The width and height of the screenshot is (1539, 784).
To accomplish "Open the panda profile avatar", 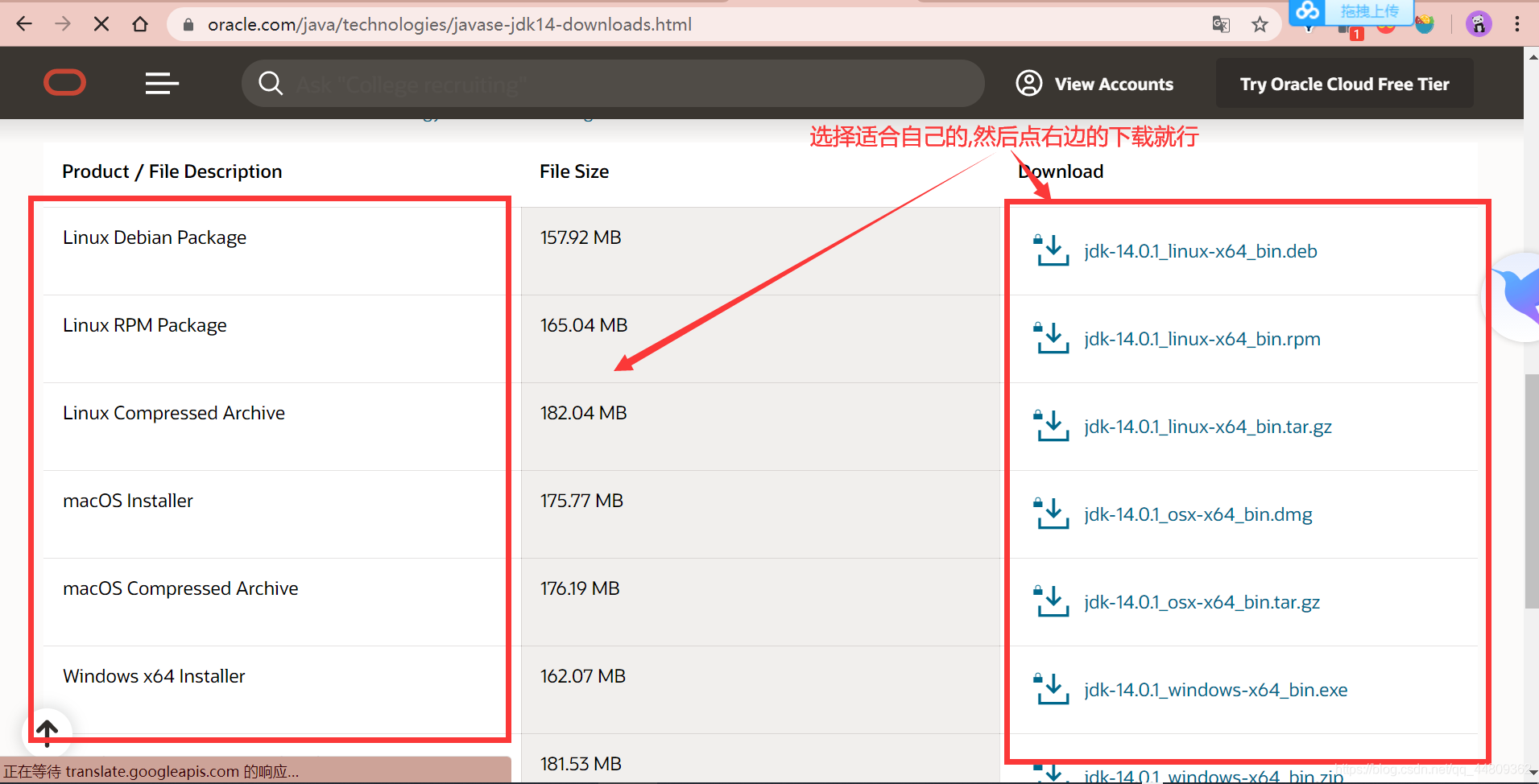I will [x=1479, y=24].
